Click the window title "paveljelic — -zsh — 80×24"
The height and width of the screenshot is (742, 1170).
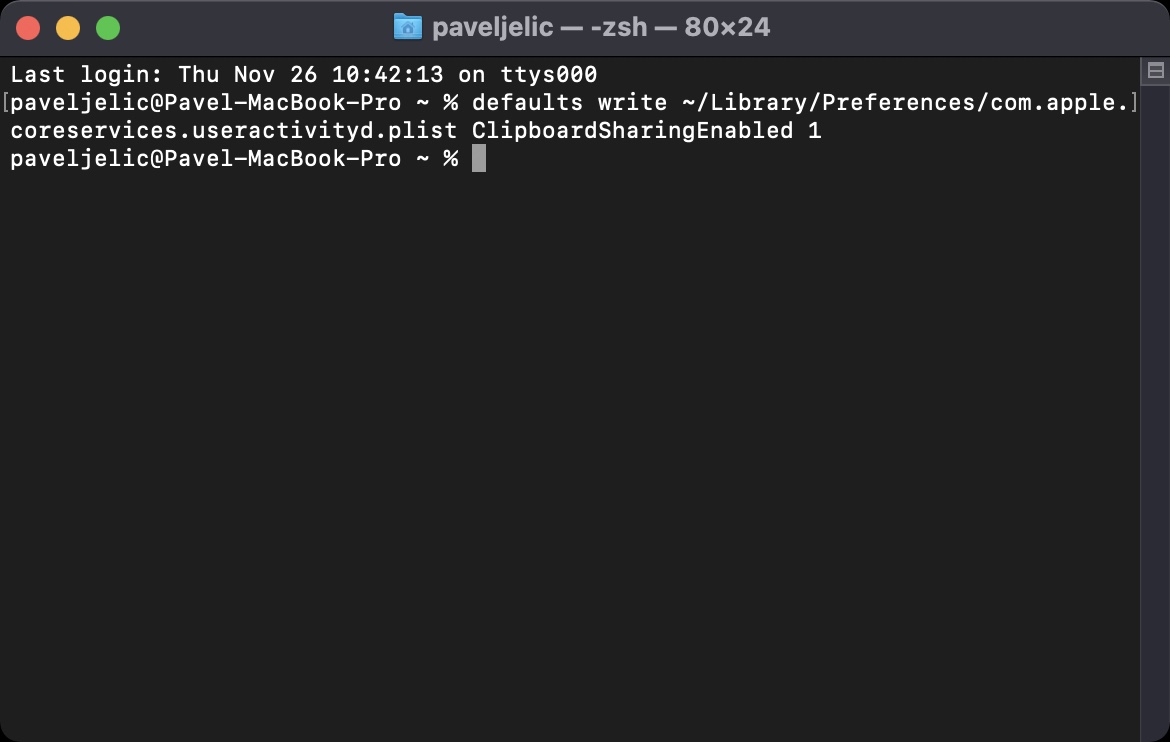[x=600, y=27]
